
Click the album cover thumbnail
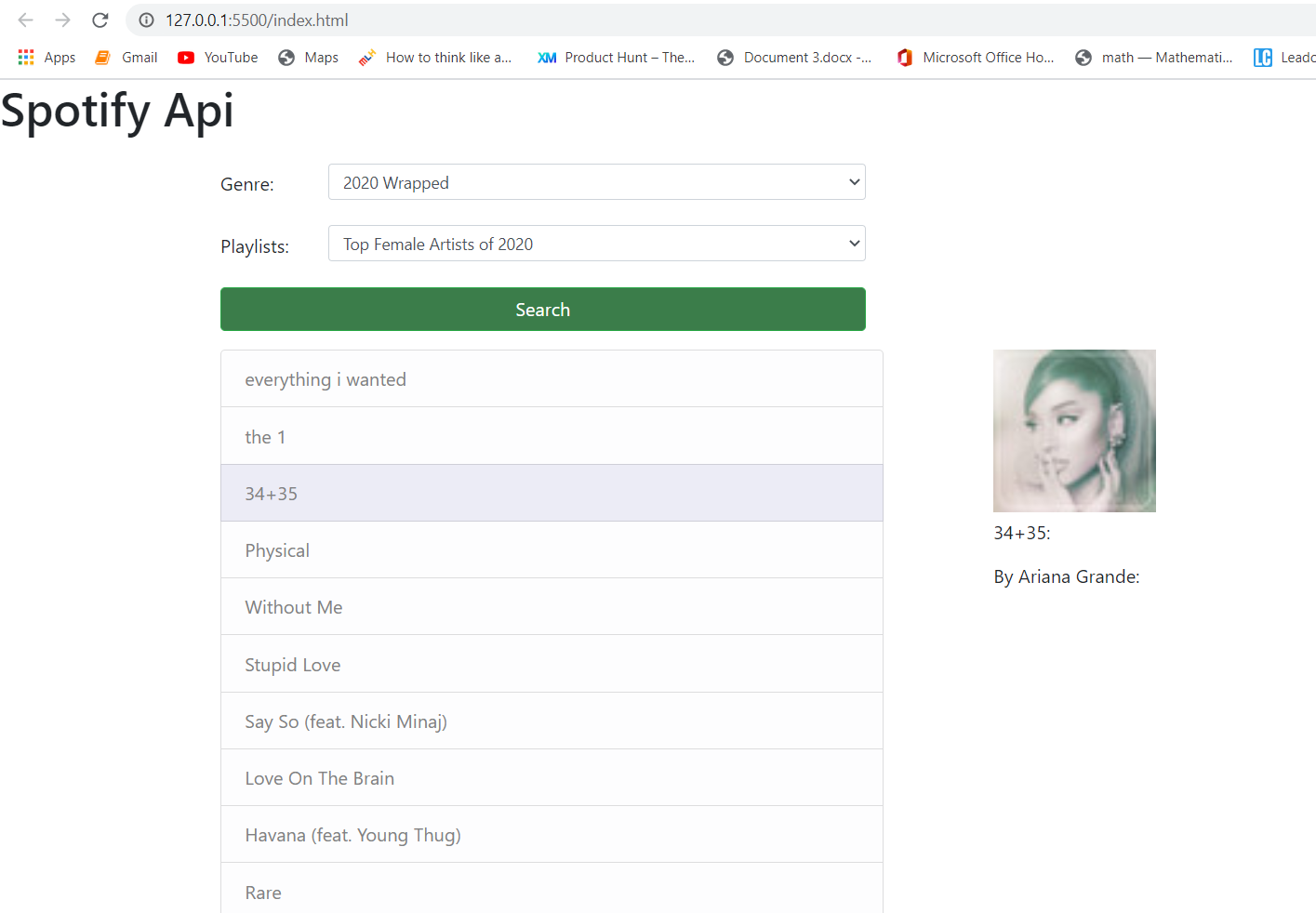coord(1074,430)
